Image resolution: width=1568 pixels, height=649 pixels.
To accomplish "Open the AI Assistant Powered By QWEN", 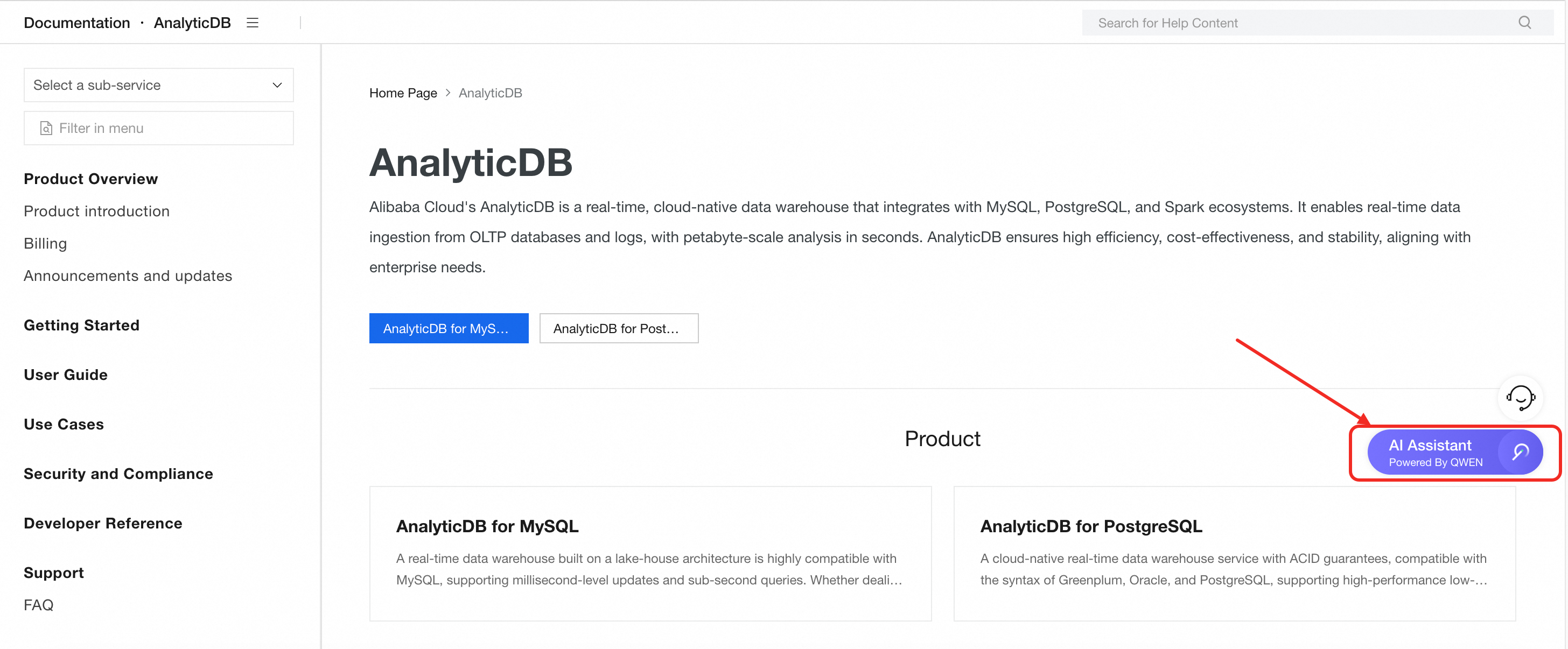I will [1434, 453].
